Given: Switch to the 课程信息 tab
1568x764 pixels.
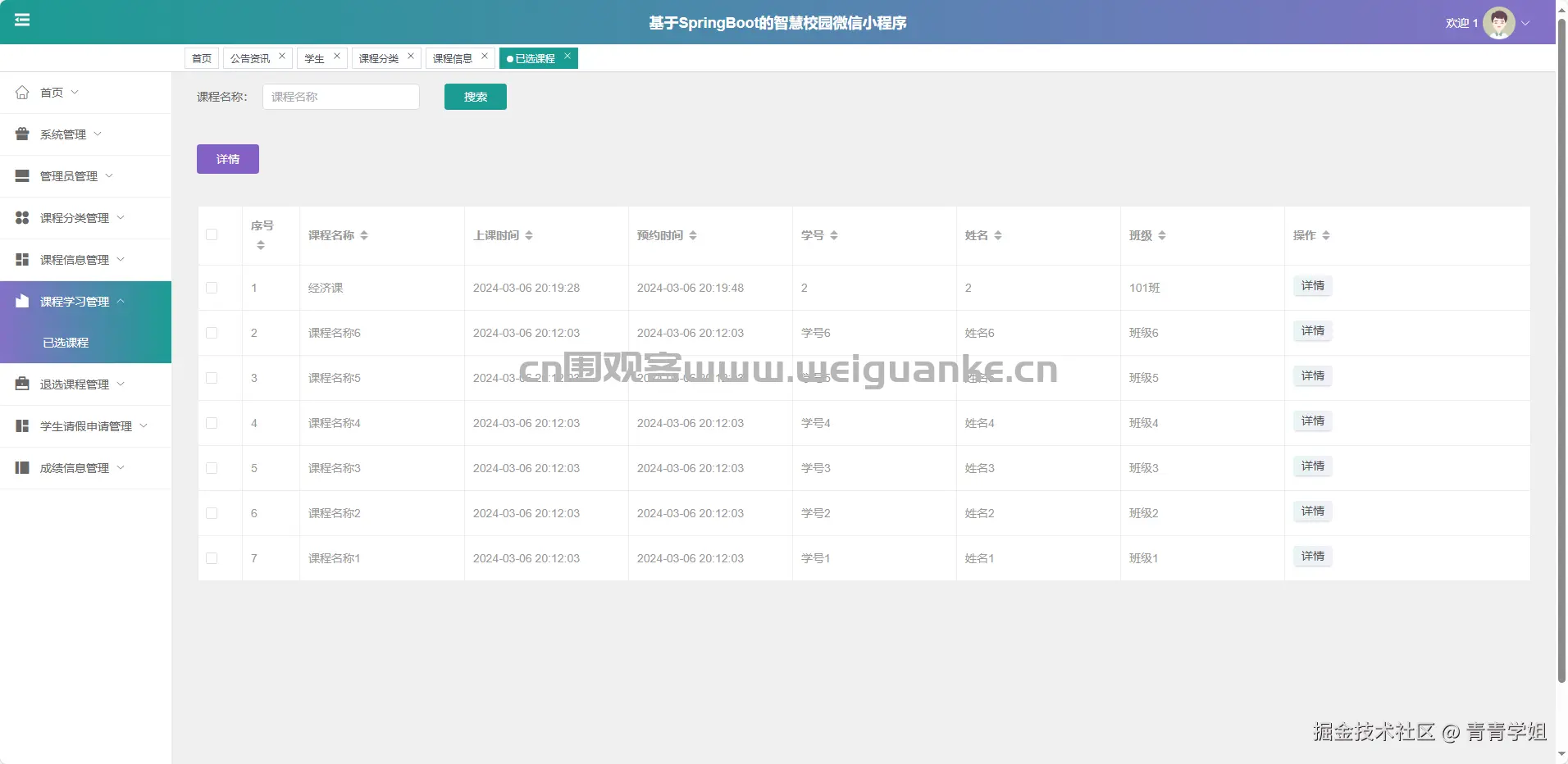Looking at the screenshot, I should pos(453,58).
